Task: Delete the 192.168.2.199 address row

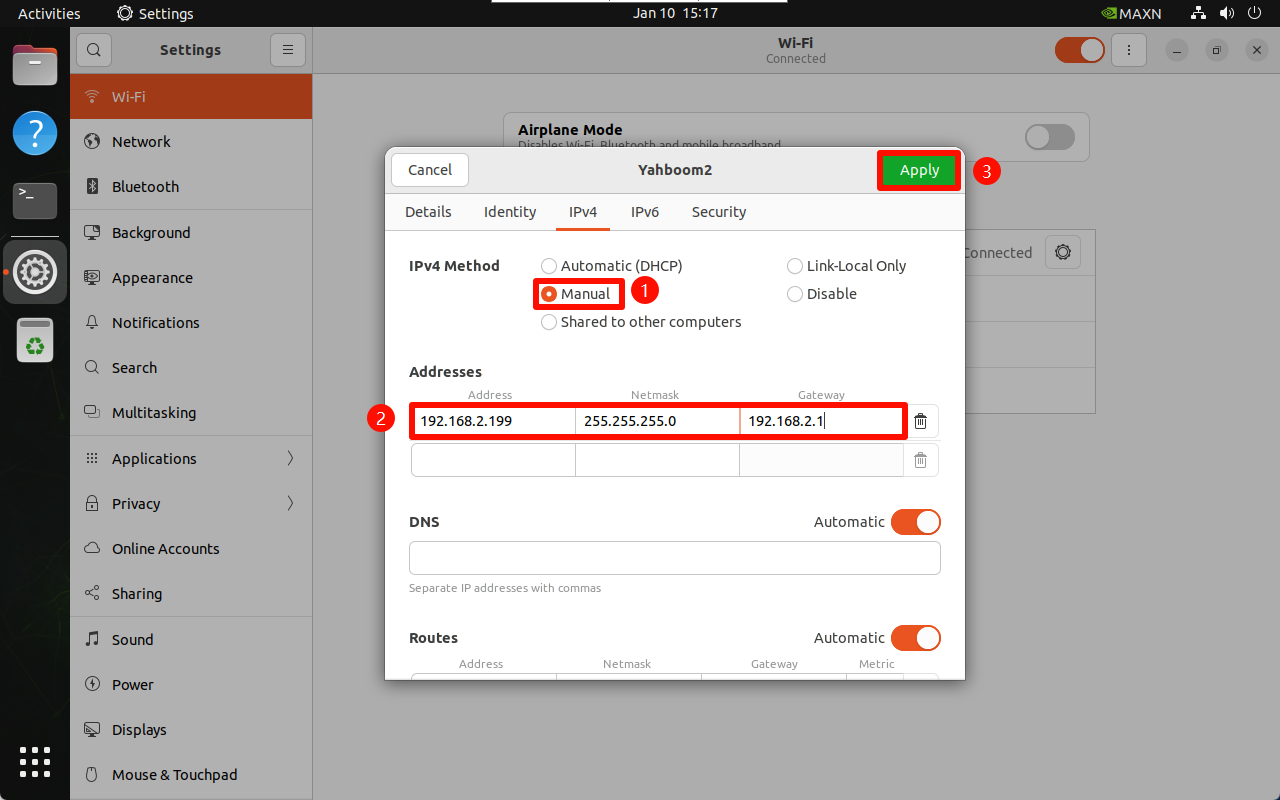Action: tap(920, 421)
